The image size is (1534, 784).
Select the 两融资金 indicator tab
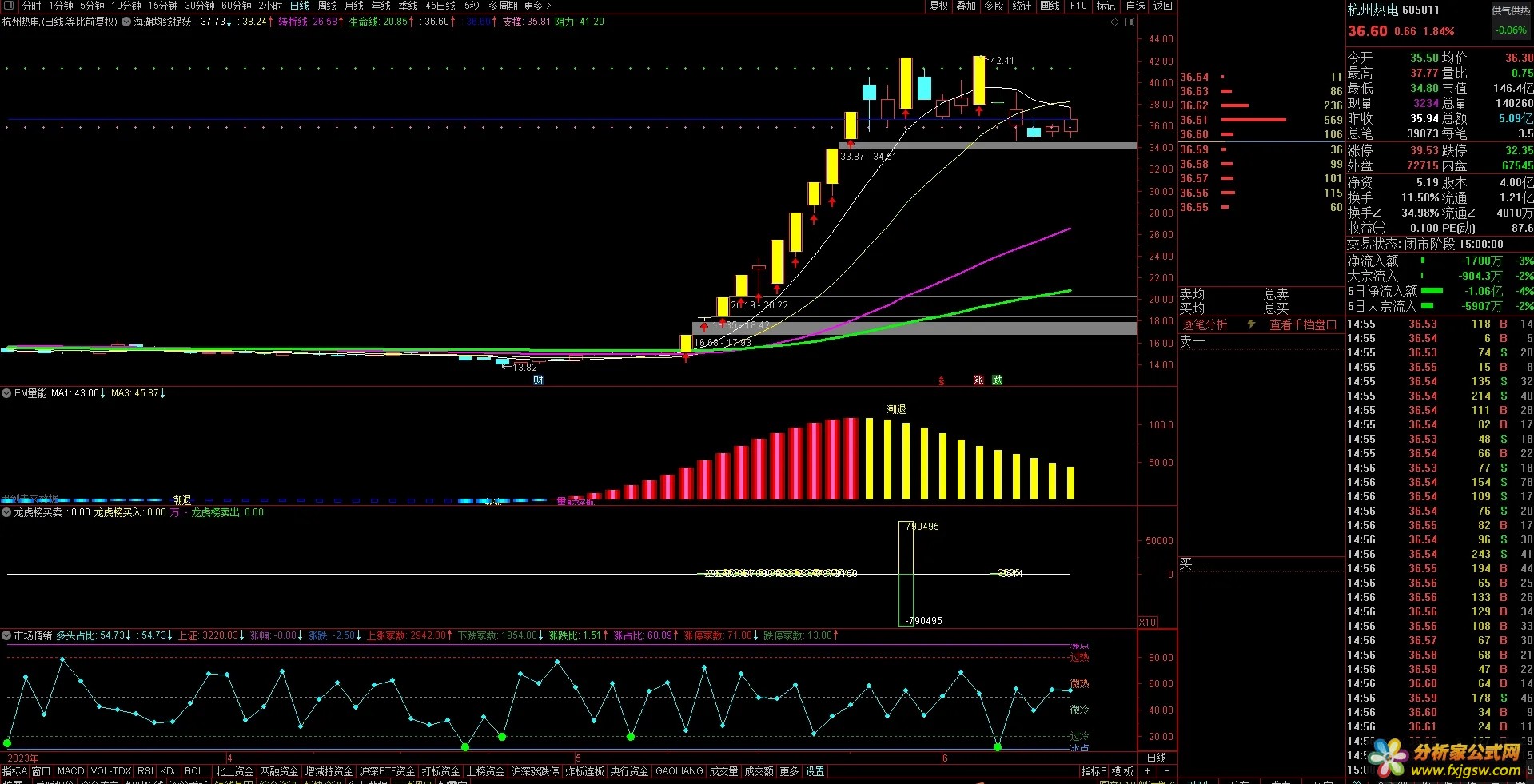tap(279, 771)
